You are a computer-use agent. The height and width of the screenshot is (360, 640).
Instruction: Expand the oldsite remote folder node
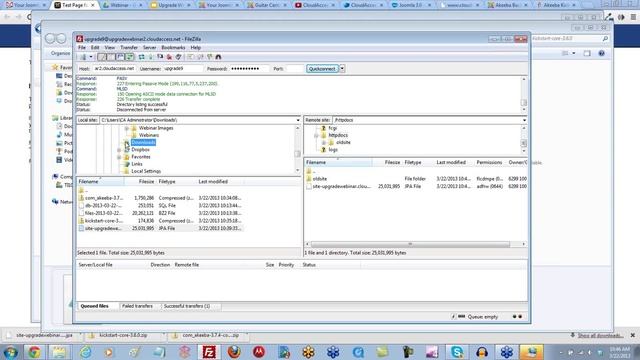click(x=324, y=143)
